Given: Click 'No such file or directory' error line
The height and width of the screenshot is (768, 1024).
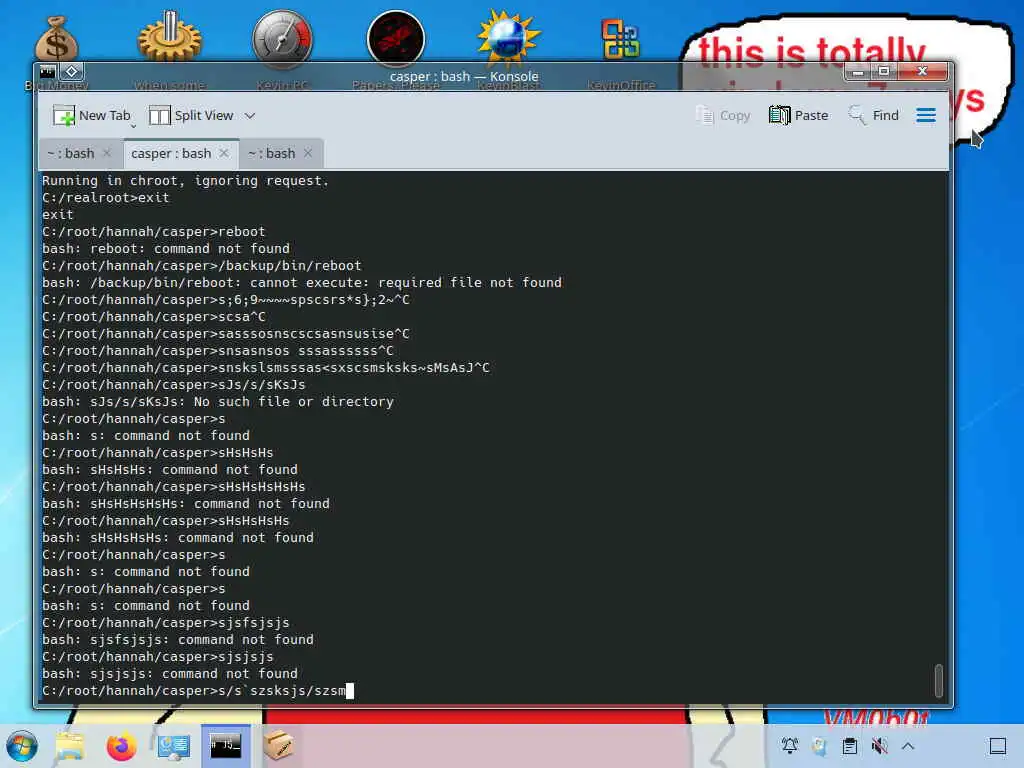Looking at the screenshot, I should point(218,402).
